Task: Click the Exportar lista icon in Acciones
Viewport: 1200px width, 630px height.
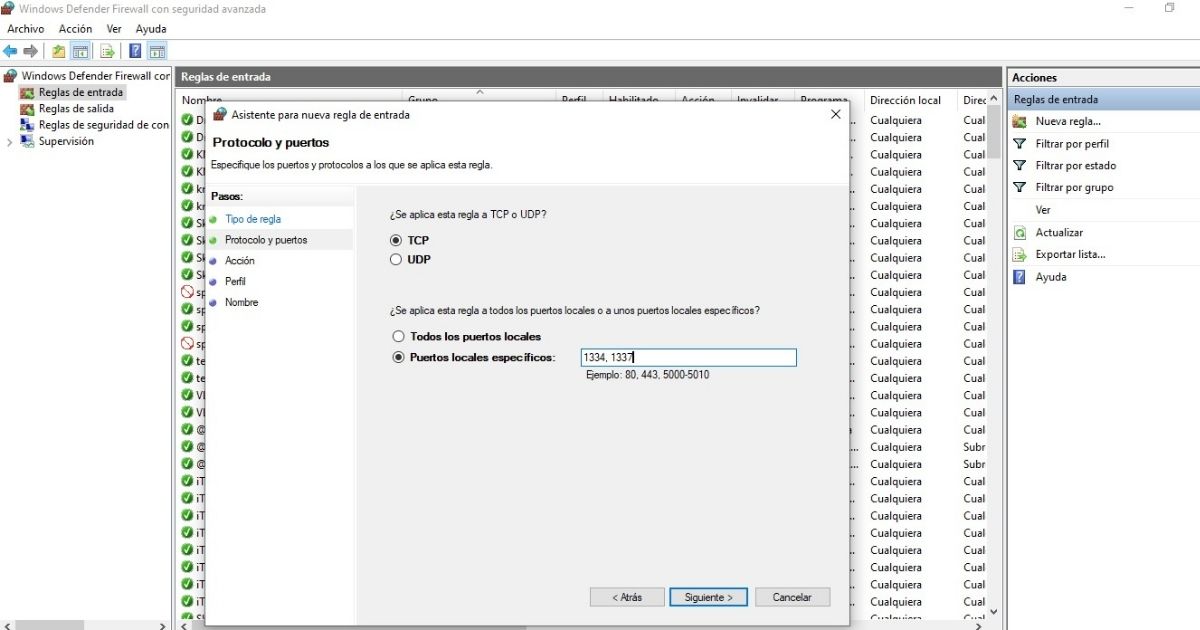Action: (1020, 255)
